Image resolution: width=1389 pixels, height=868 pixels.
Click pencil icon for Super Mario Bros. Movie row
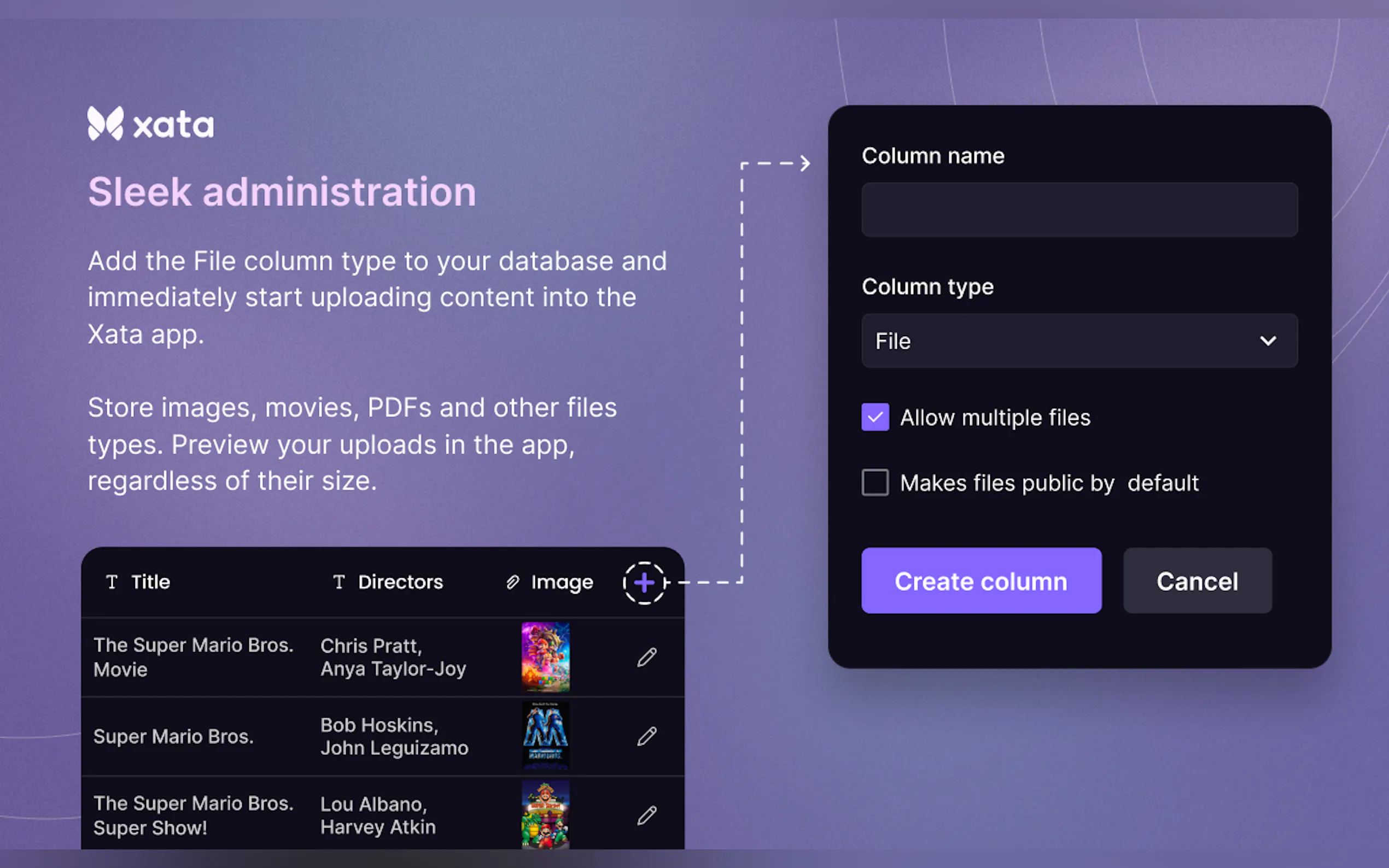pyautogui.click(x=646, y=658)
